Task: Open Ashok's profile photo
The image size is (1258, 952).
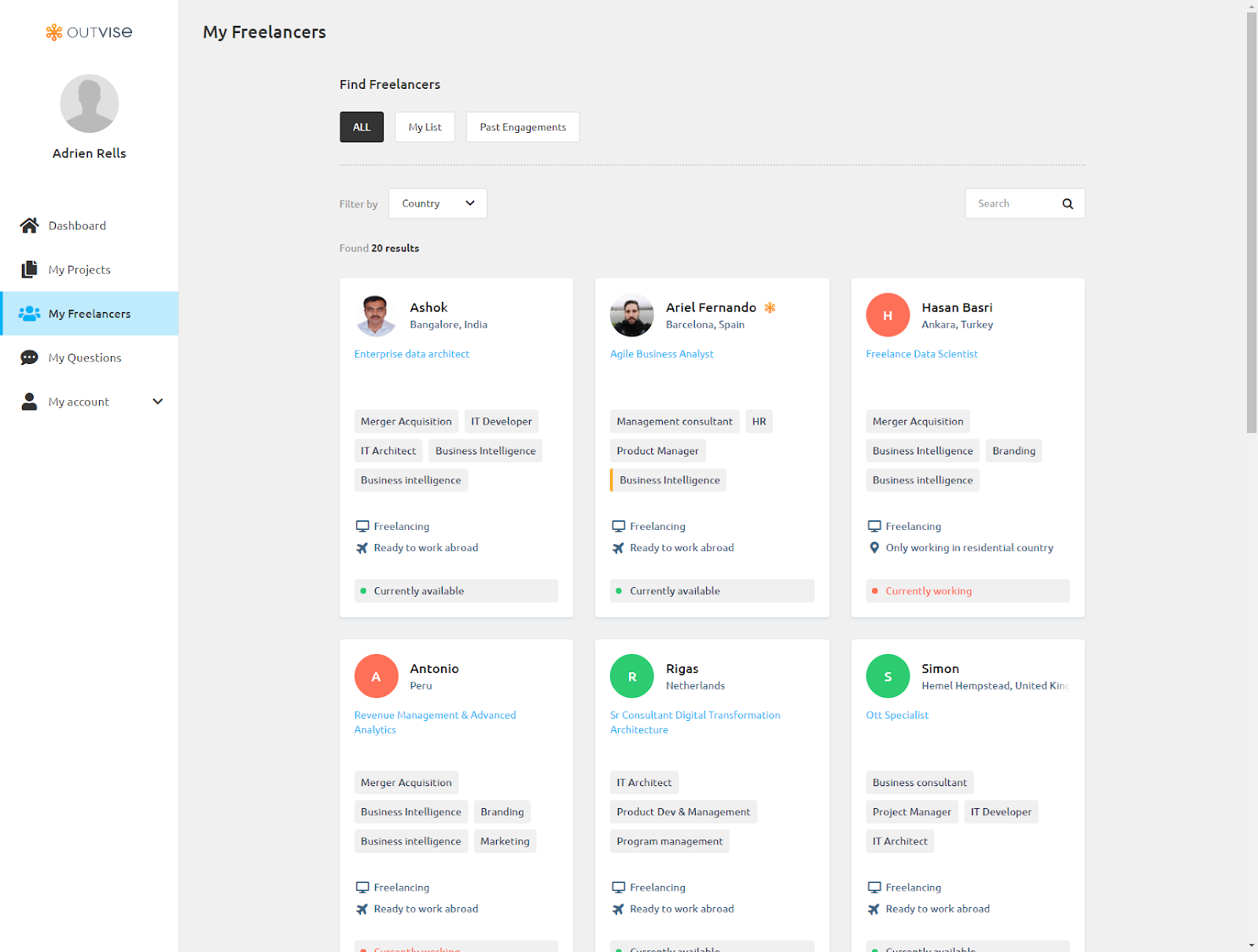Action: click(x=376, y=315)
